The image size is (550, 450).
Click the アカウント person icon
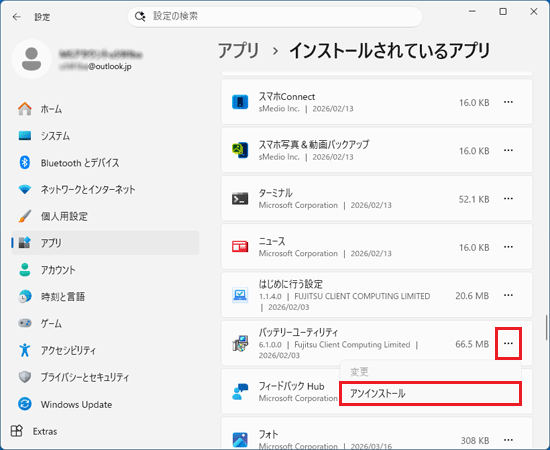click(25, 270)
